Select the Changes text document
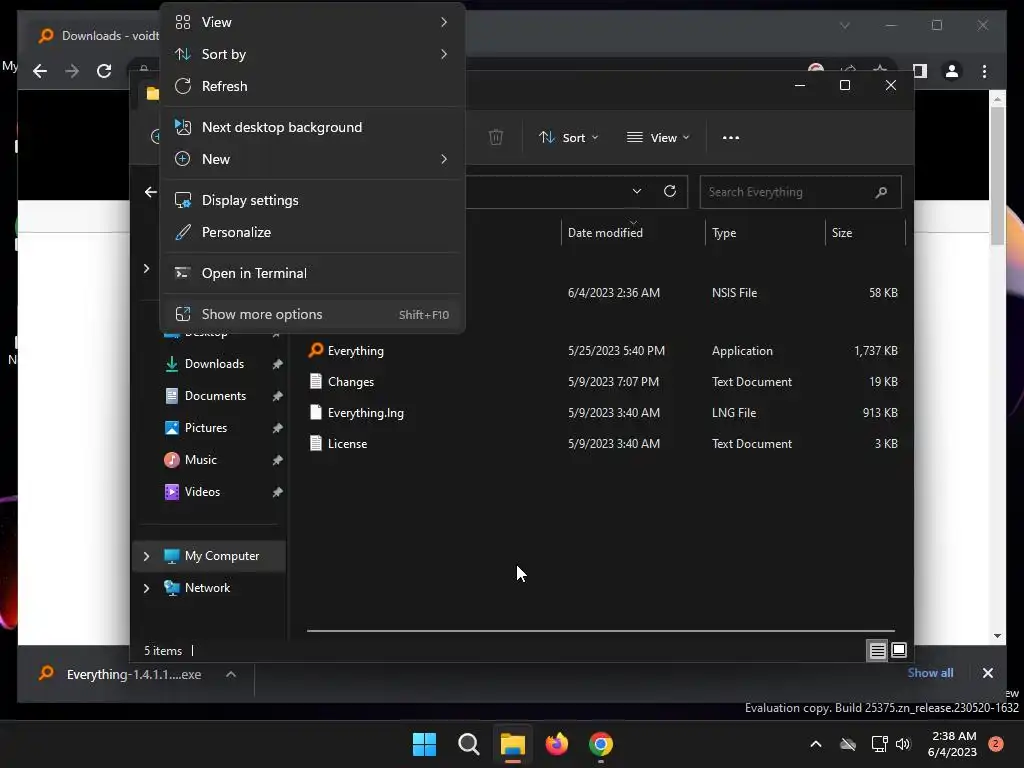Screen dimensions: 1024x768 (602, 382)
